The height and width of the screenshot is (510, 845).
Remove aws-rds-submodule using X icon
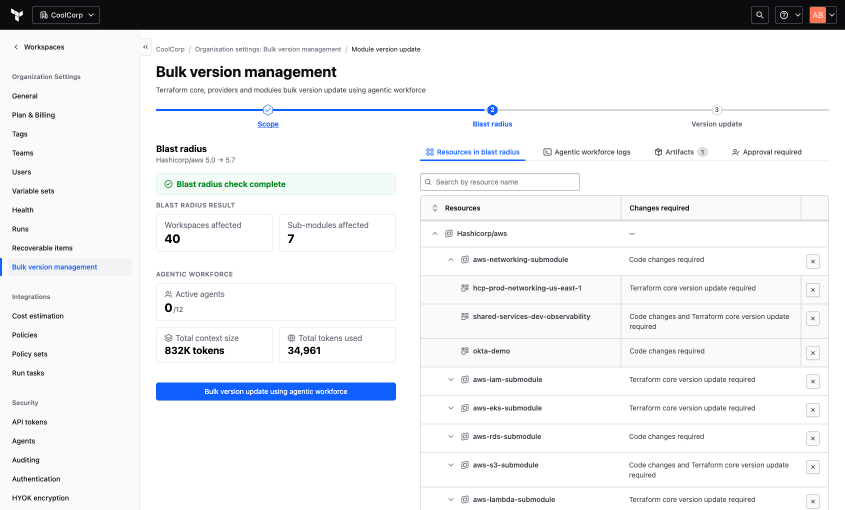point(813,438)
